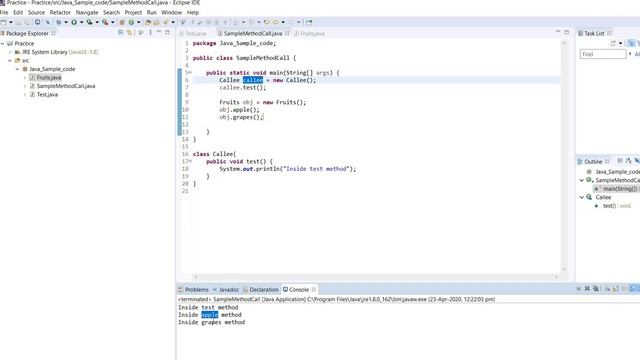640x360 pixels.
Task: Collapse SampleMethodCall class in Outline
Action: [582, 180]
